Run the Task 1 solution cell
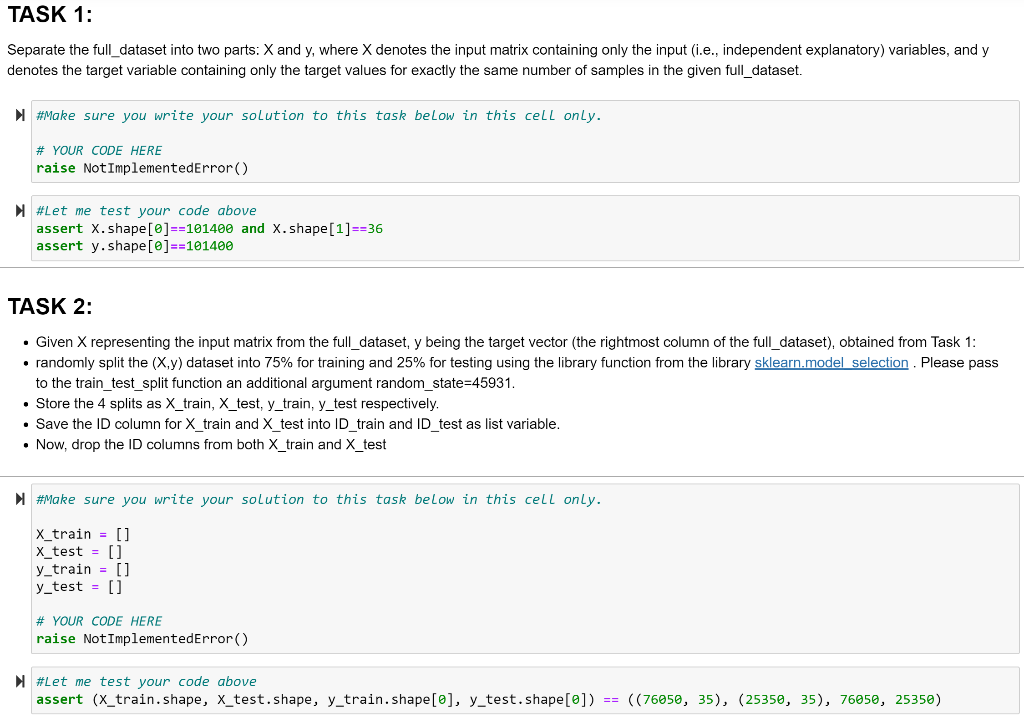Screen dimensions: 1024x728 click(x=19, y=115)
